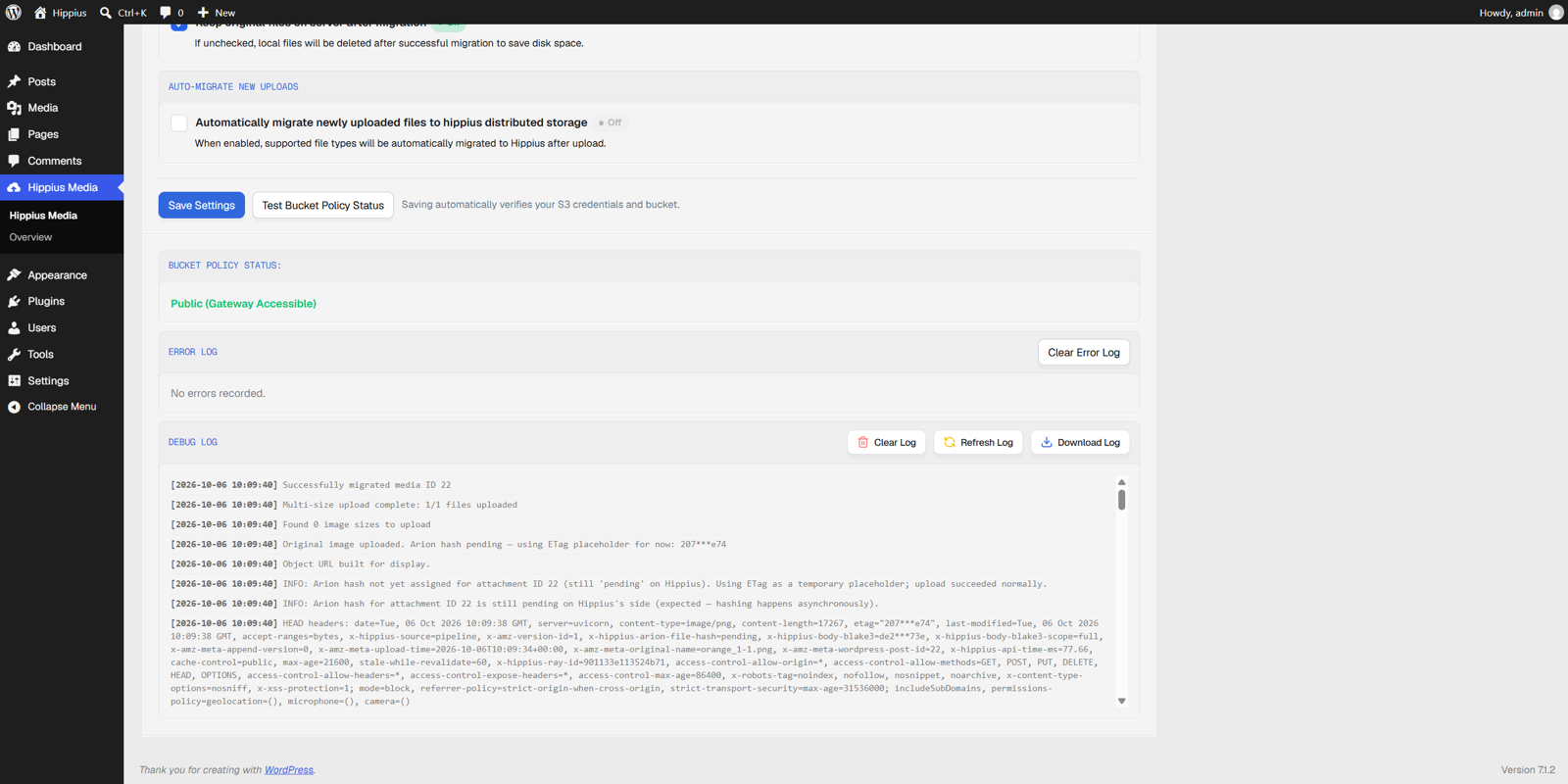Click the debug log scrollbar up arrow
Screen dimensions: 1568x784
[x=1122, y=482]
